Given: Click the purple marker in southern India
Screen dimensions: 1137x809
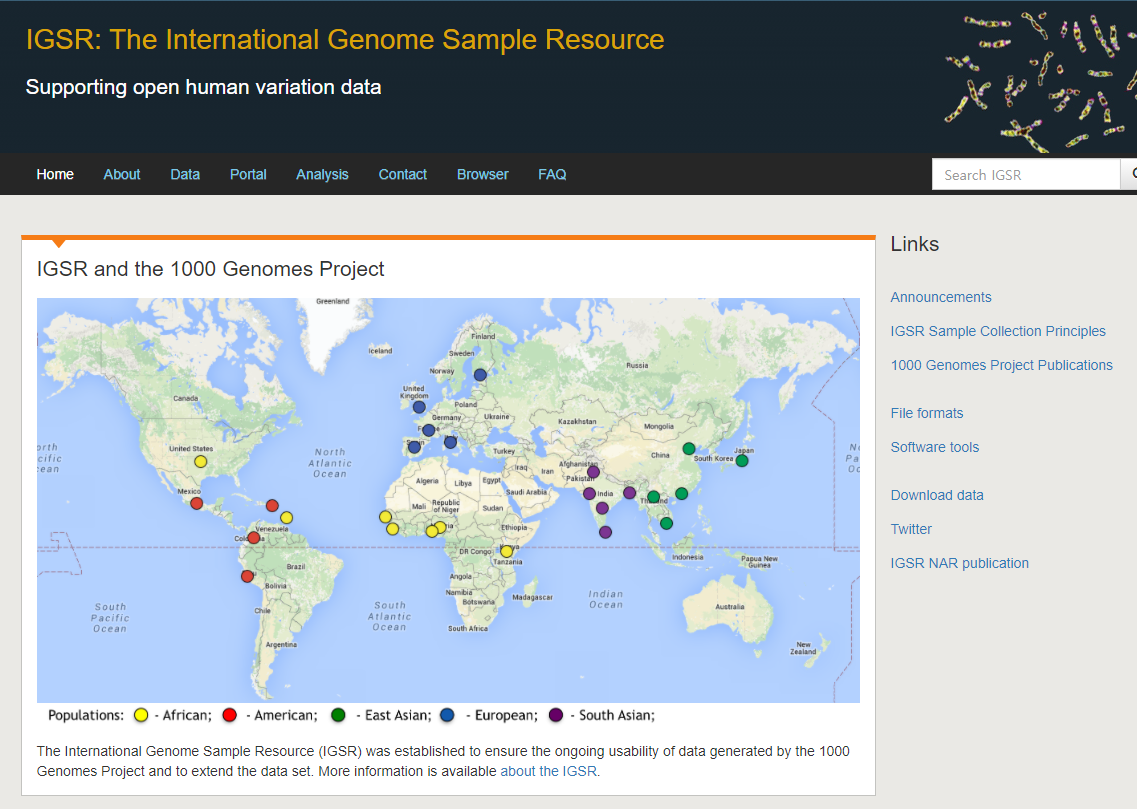Looking at the screenshot, I should click(602, 508).
